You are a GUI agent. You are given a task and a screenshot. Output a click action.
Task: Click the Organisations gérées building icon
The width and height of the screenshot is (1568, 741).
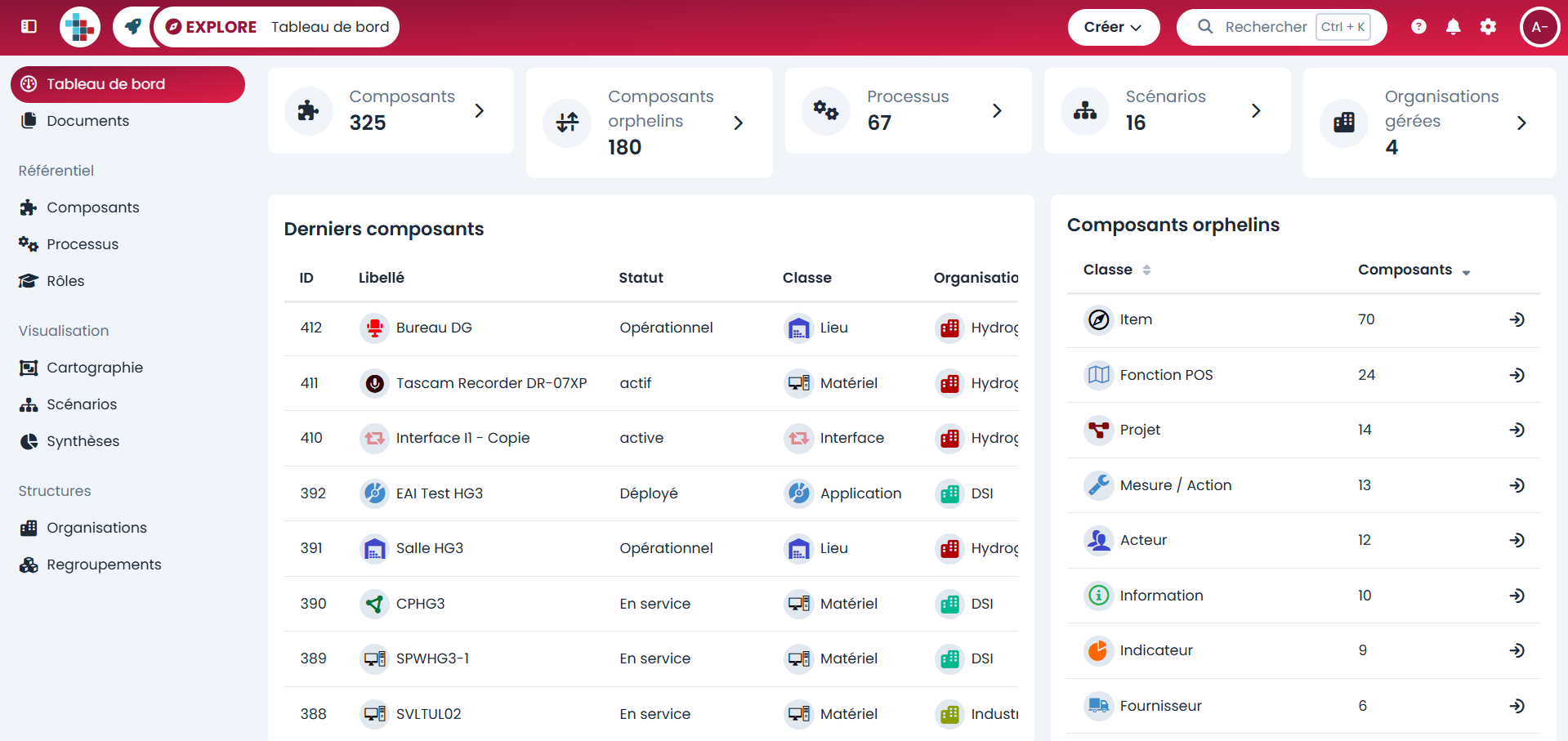pos(1344,123)
